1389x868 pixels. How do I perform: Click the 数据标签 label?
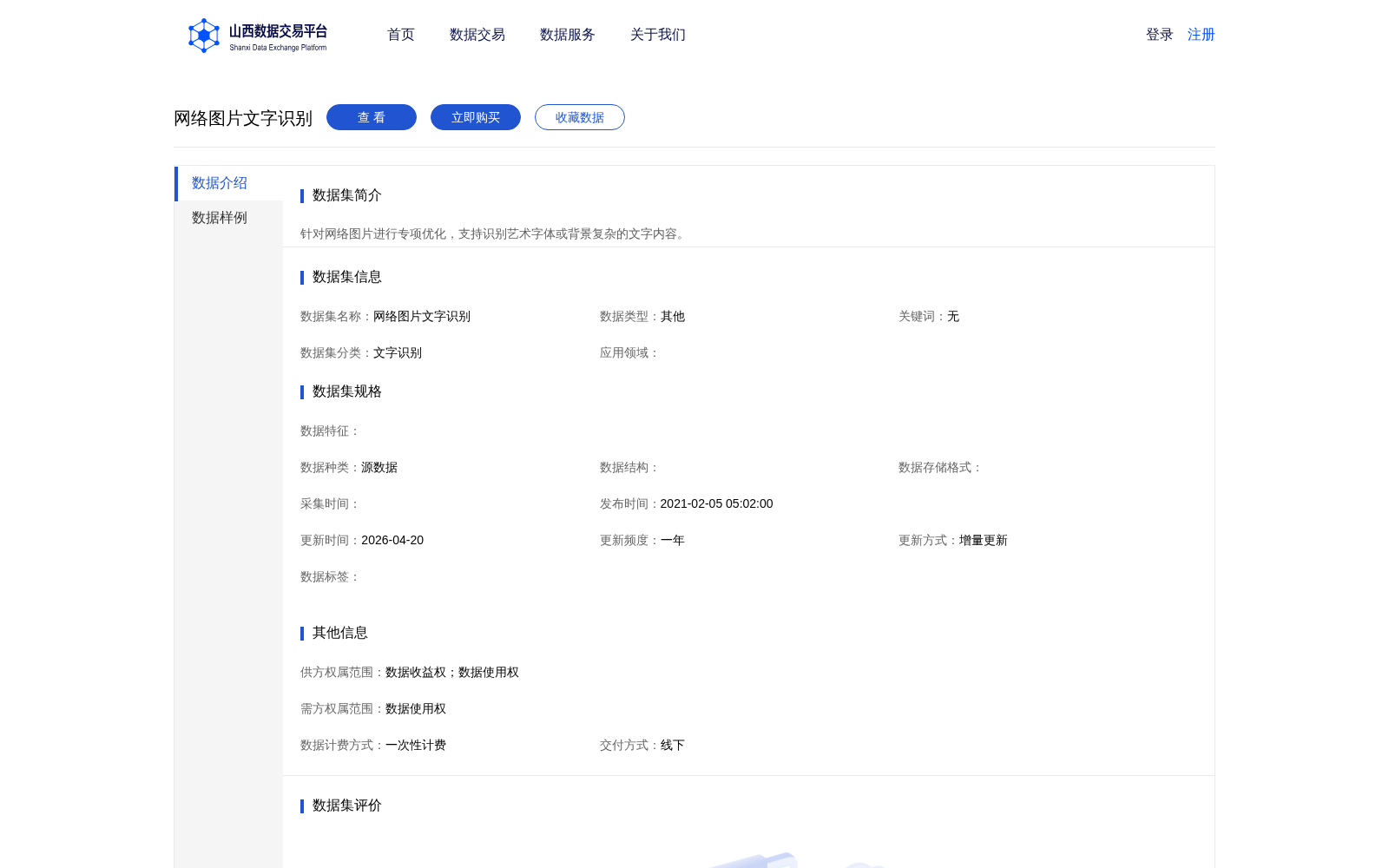[x=331, y=577]
